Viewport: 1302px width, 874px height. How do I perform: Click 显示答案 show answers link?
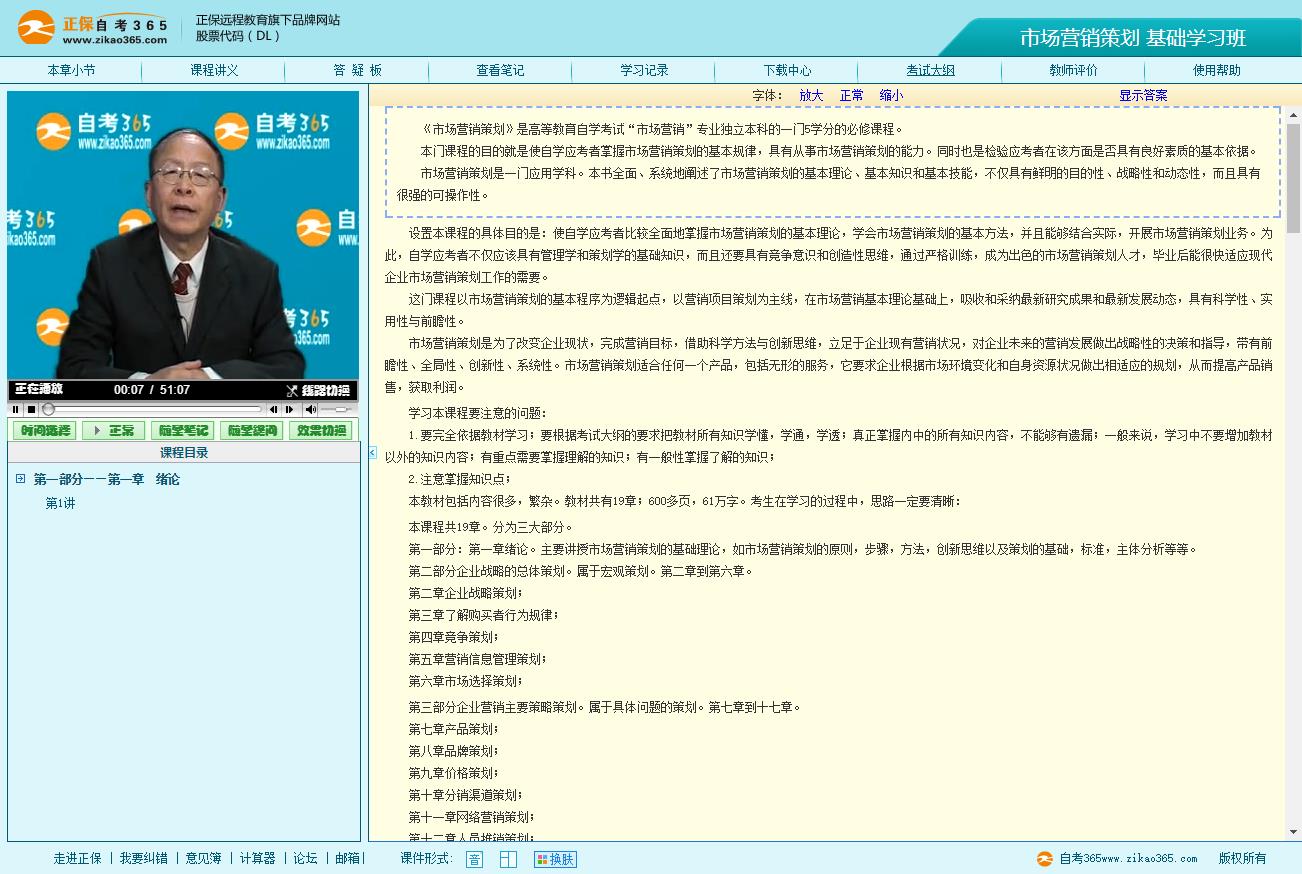click(1143, 96)
